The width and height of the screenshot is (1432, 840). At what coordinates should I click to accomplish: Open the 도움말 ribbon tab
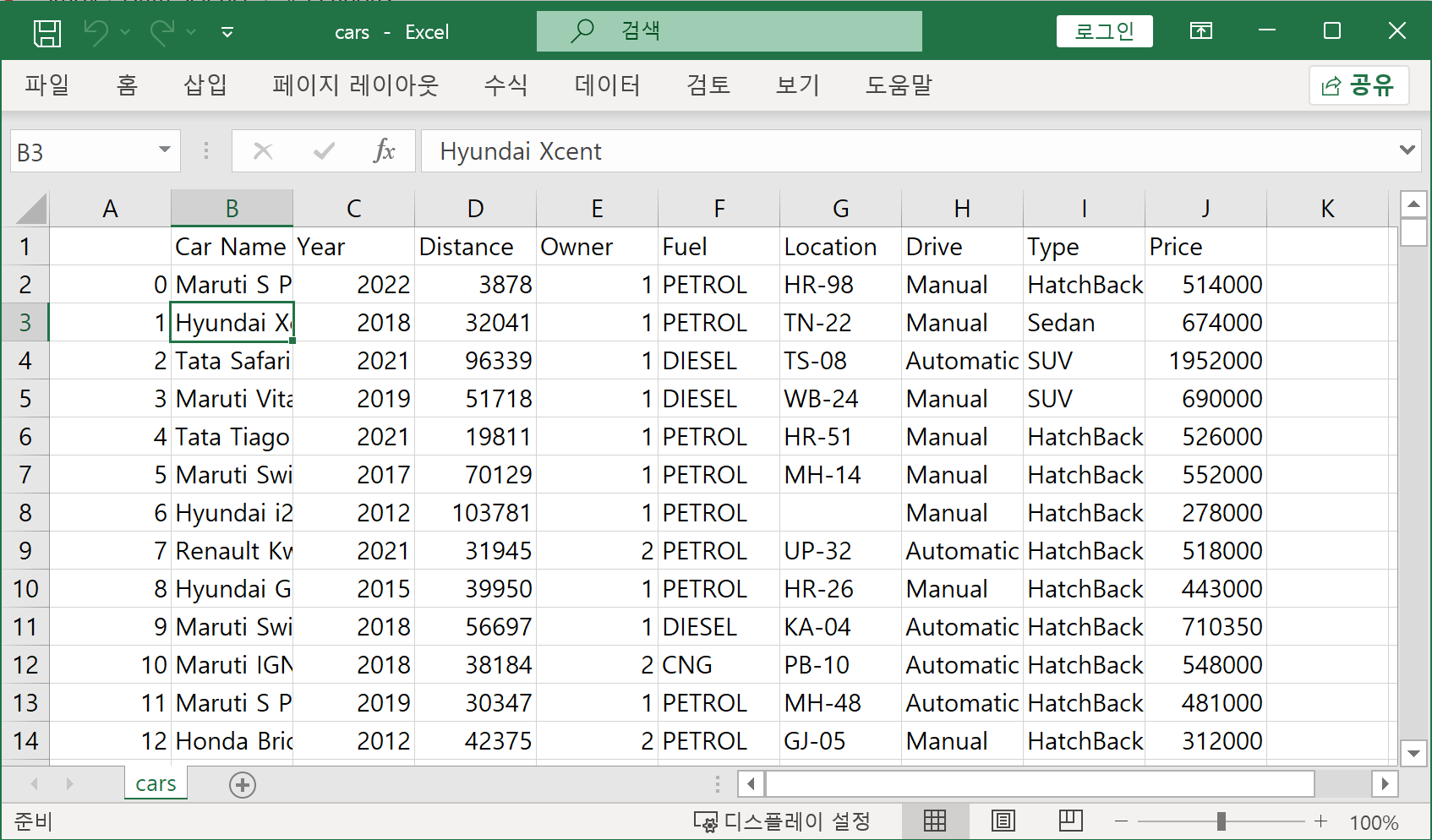899,85
